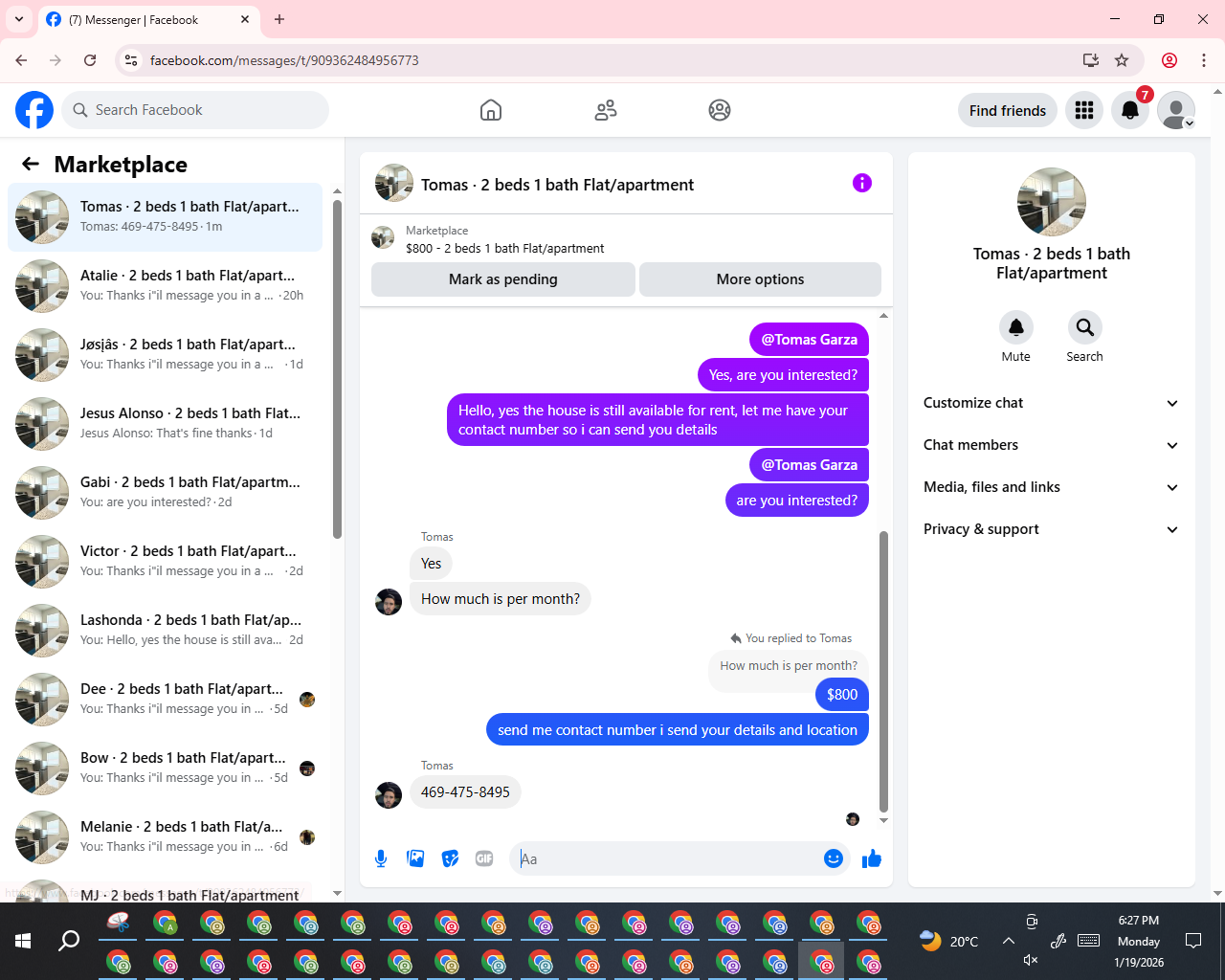Open the Atalie conversation
Viewport: 1225px width, 980px height.
coord(165,286)
